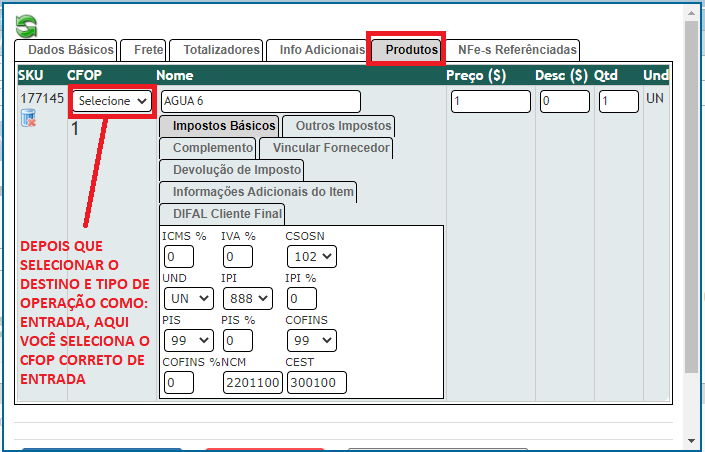Click the CFOP column header
The width and height of the screenshot is (705, 452).
click(x=85, y=75)
